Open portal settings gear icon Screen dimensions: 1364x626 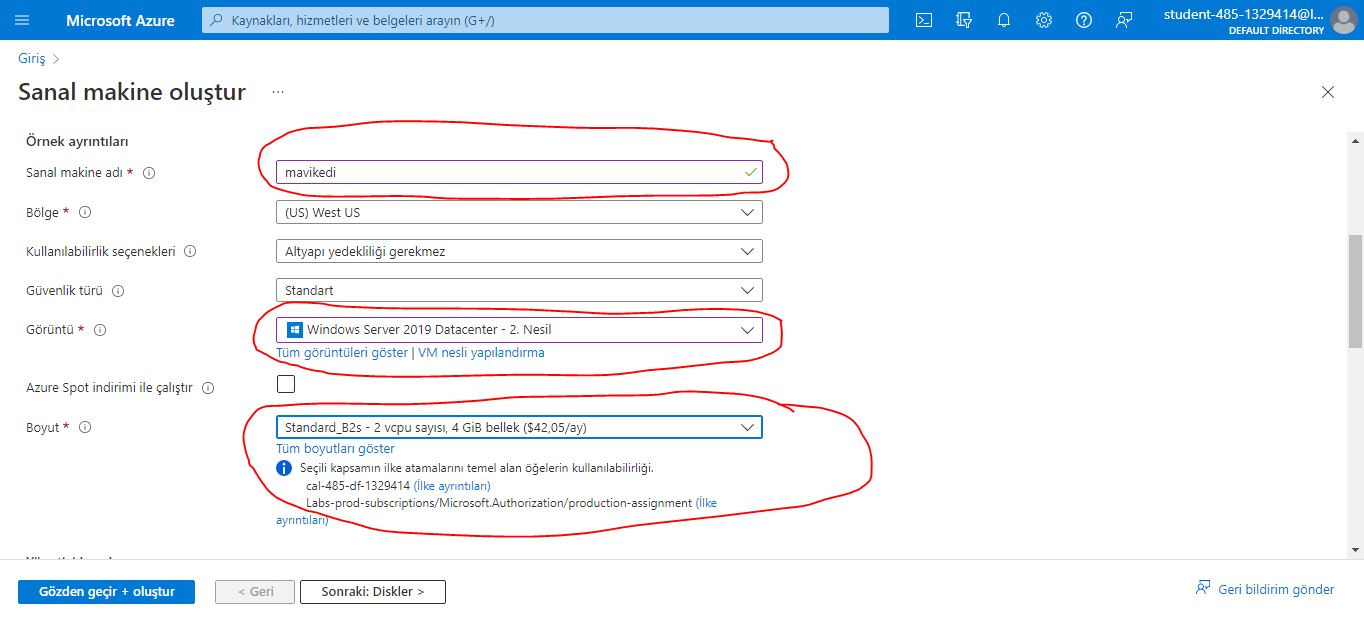(x=1044, y=20)
